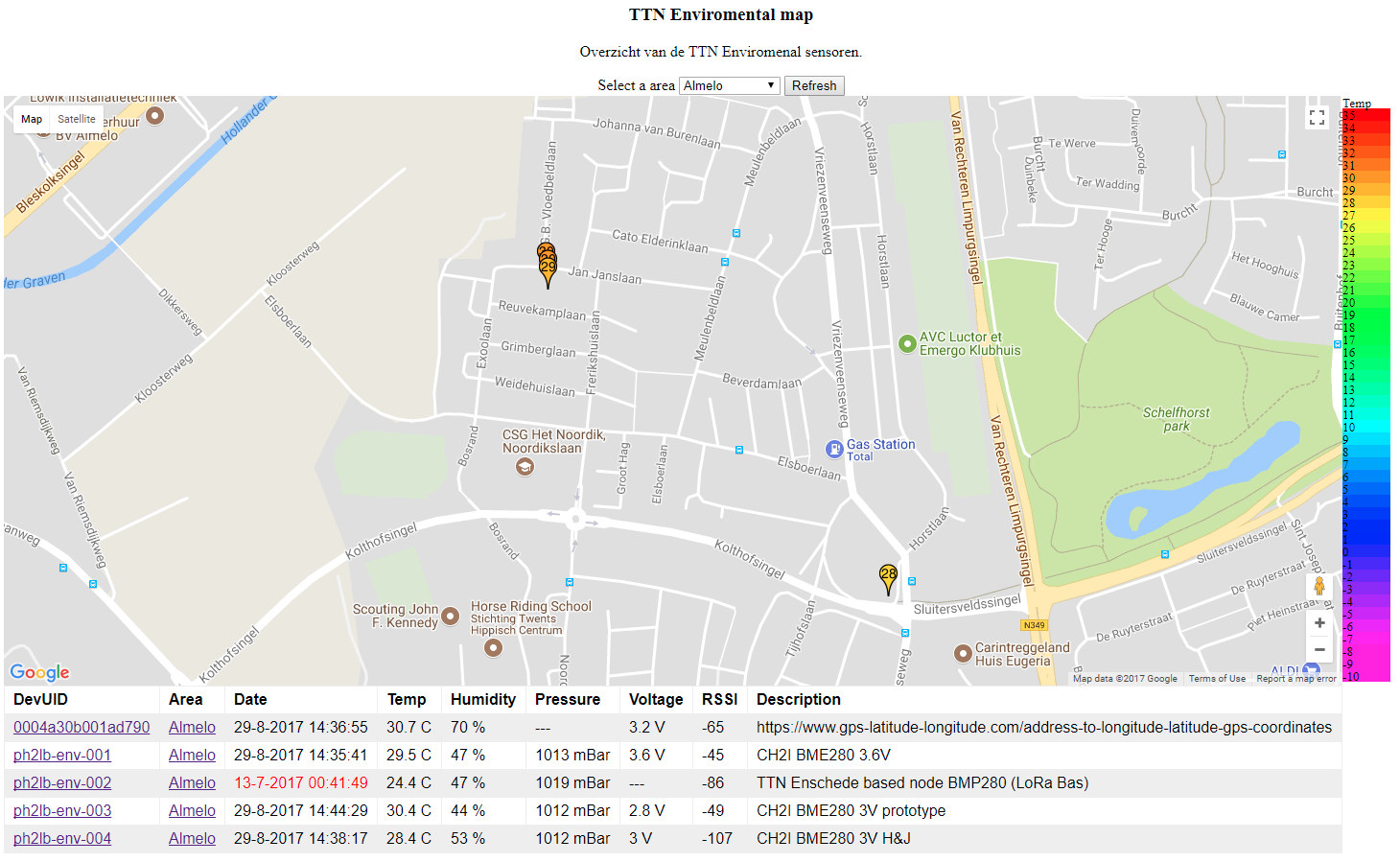Click the temperature marker labeled 28
This screenshot has width=1400, height=862.
pos(889,578)
